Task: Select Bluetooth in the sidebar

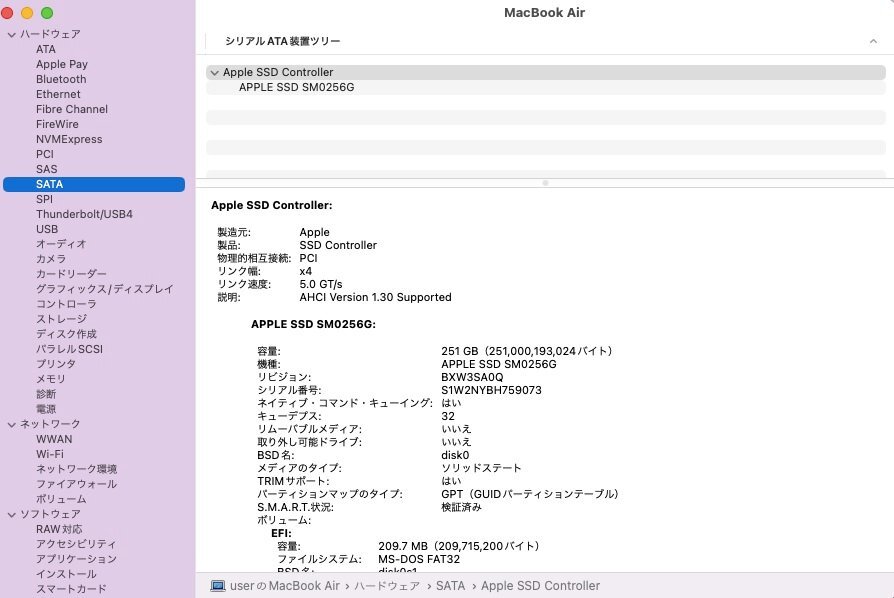Action: click(61, 78)
